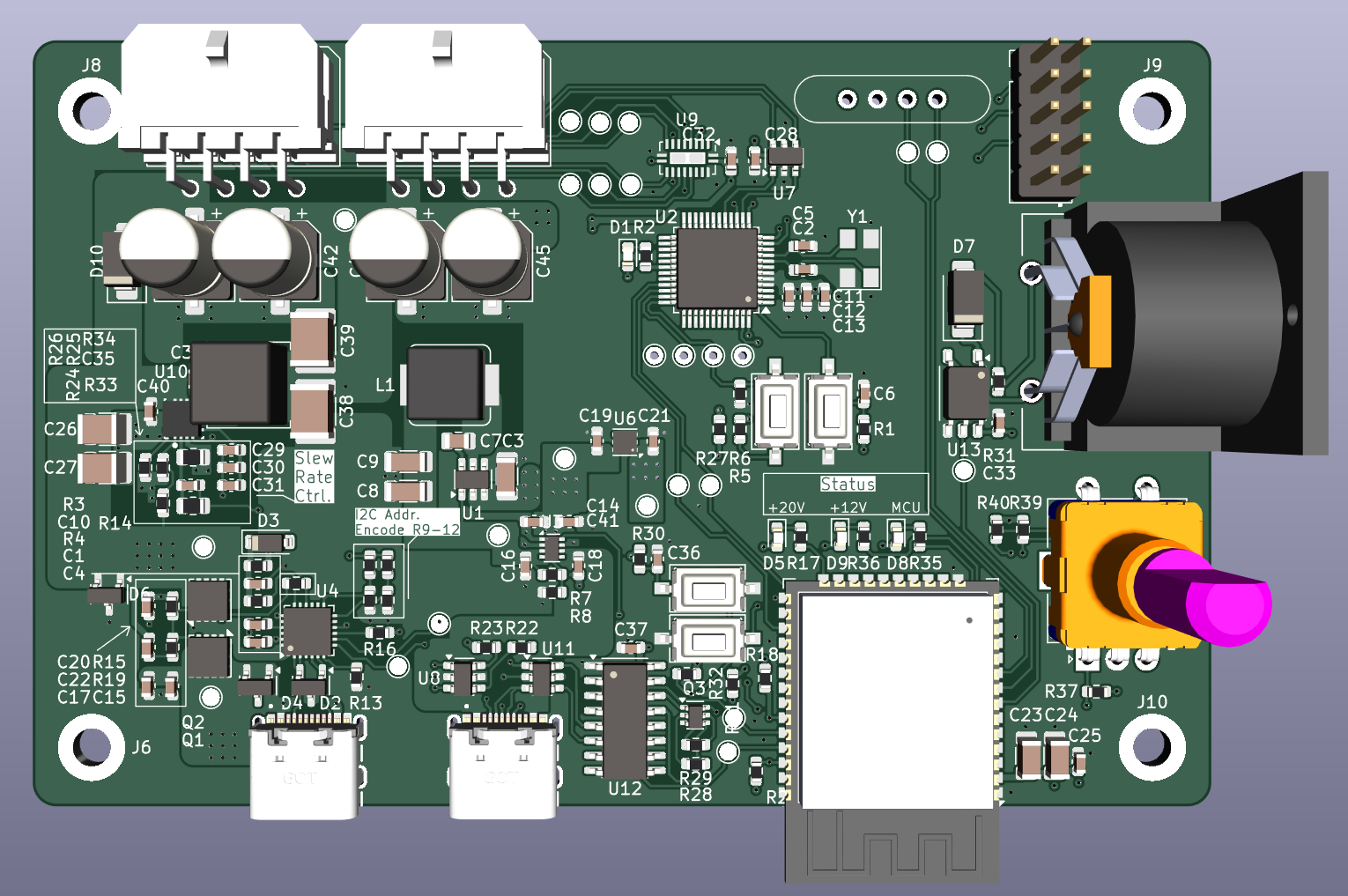Click the tactile switch next to C6
1348x896 pixels.
point(830,411)
